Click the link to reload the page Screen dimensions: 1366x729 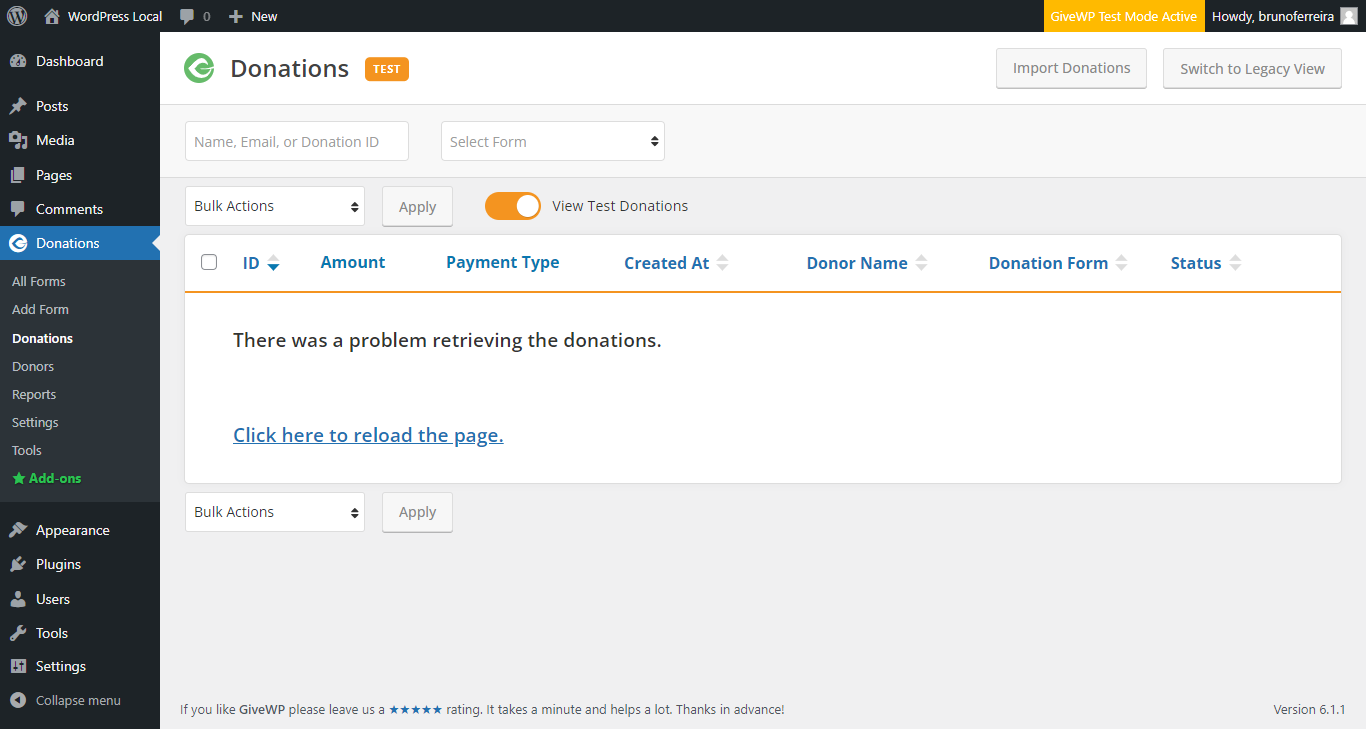[x=368, y=435]
